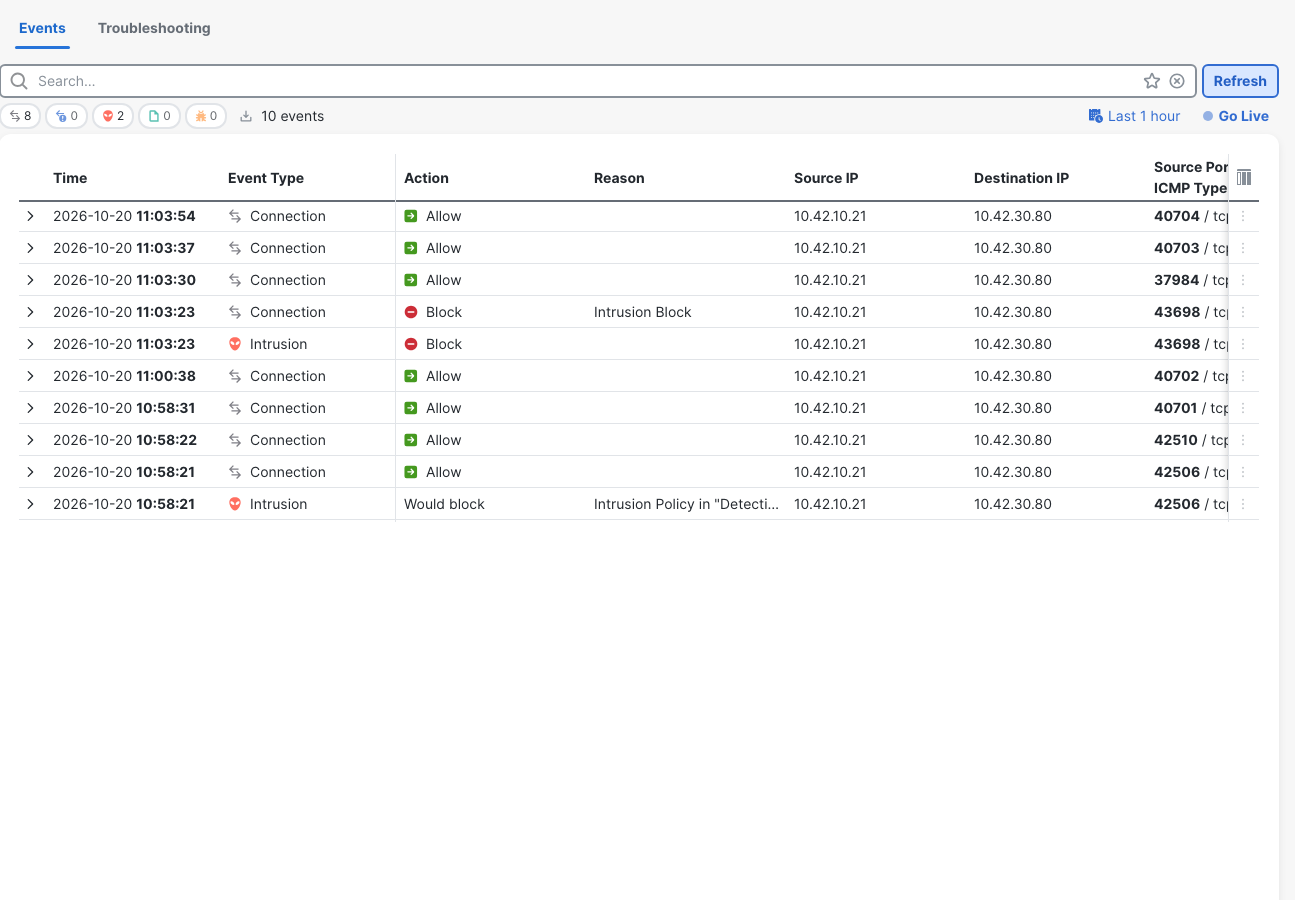Expand the 11:00:38 Connection row
Viewport: 1295px width, 900px height.
click(31, 376)
